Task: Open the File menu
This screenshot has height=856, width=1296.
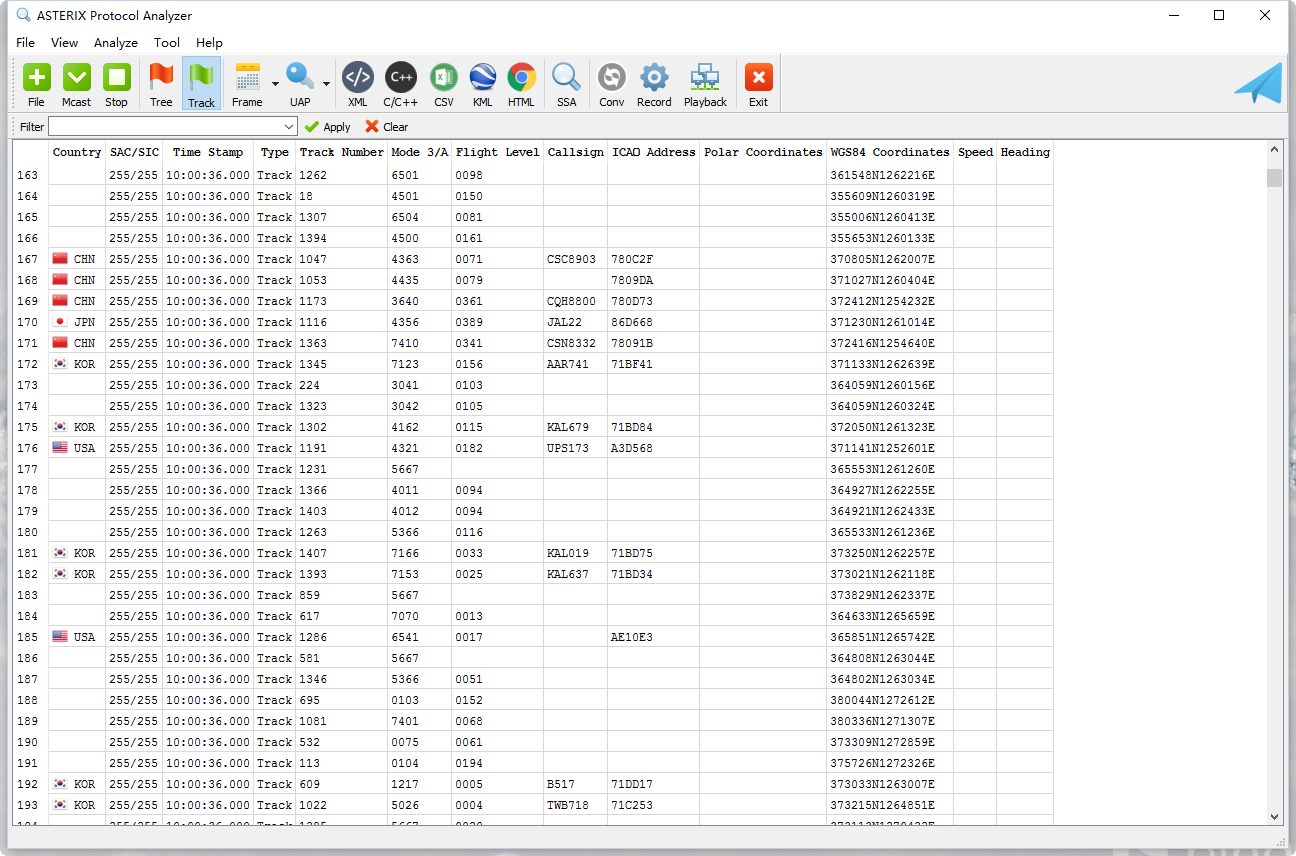Action: (x=25, y=43)
